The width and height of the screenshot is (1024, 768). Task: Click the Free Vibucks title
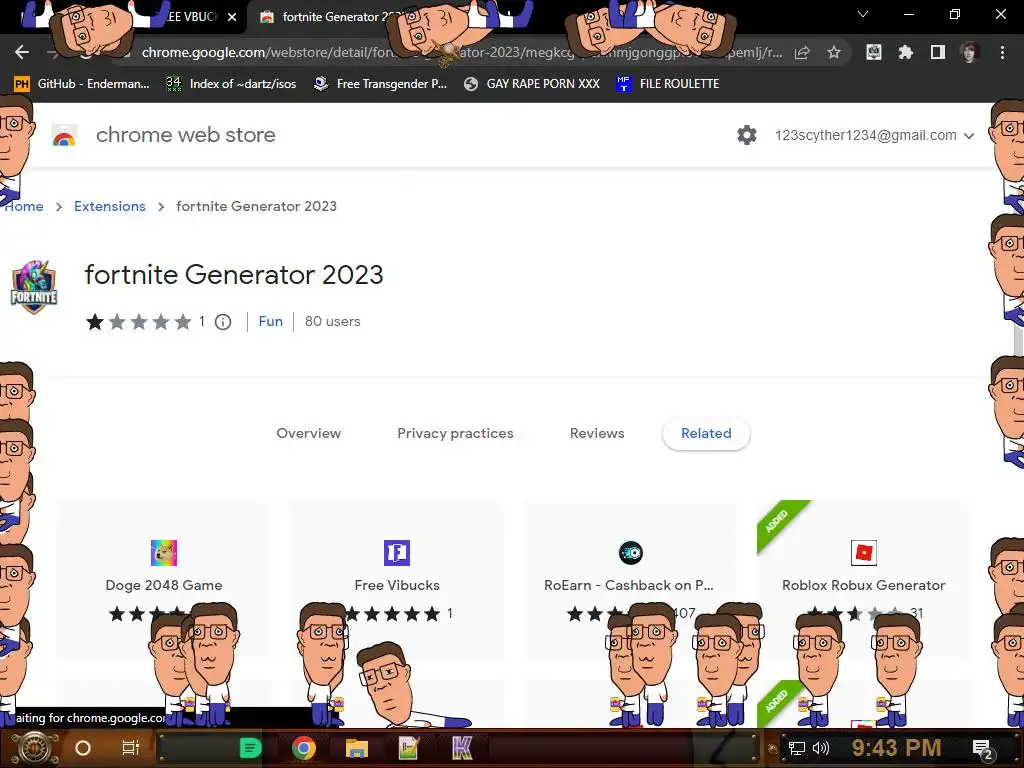click(x=397, y=585)
